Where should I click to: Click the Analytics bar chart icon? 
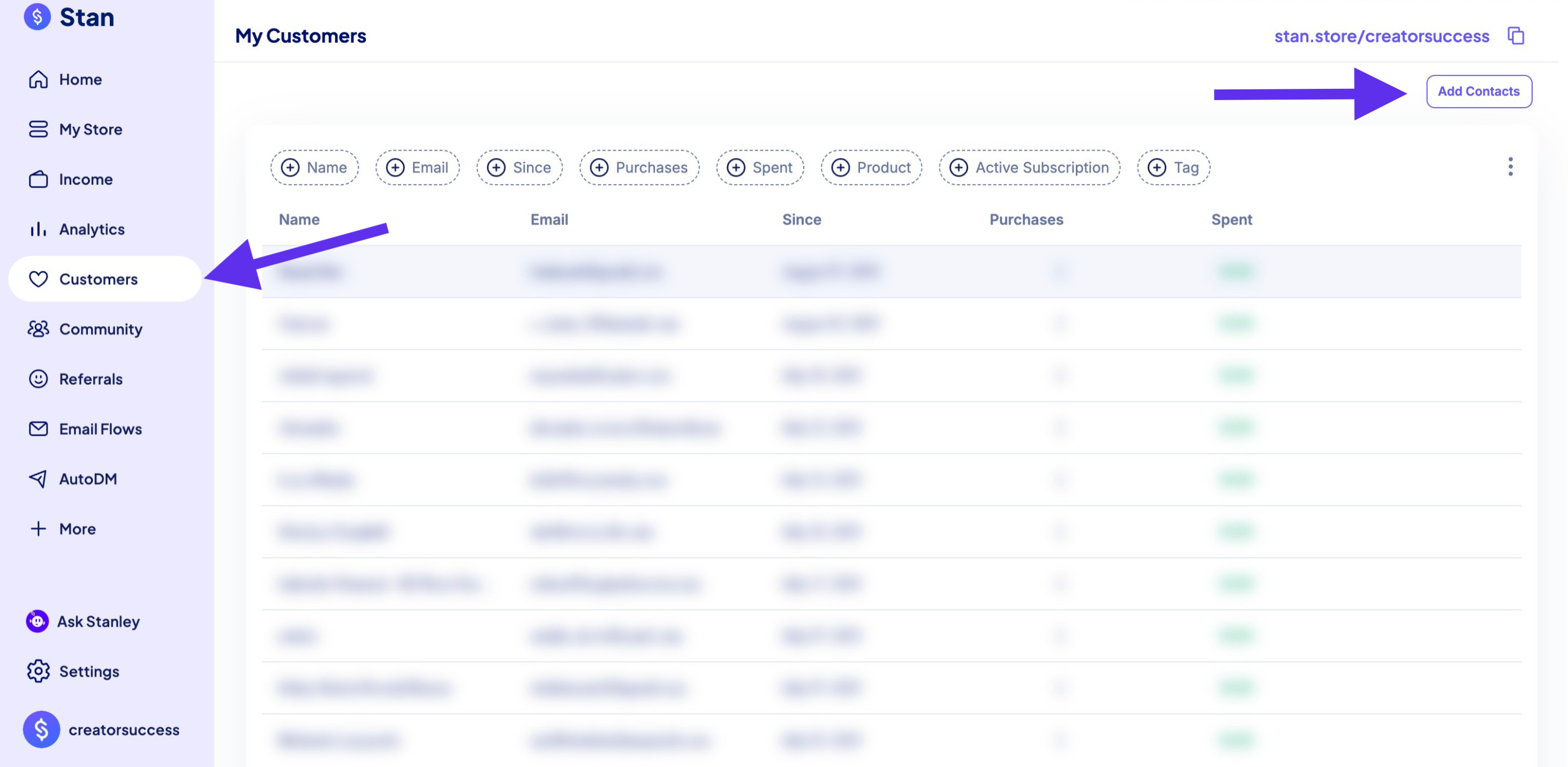[x=39, y=229]
